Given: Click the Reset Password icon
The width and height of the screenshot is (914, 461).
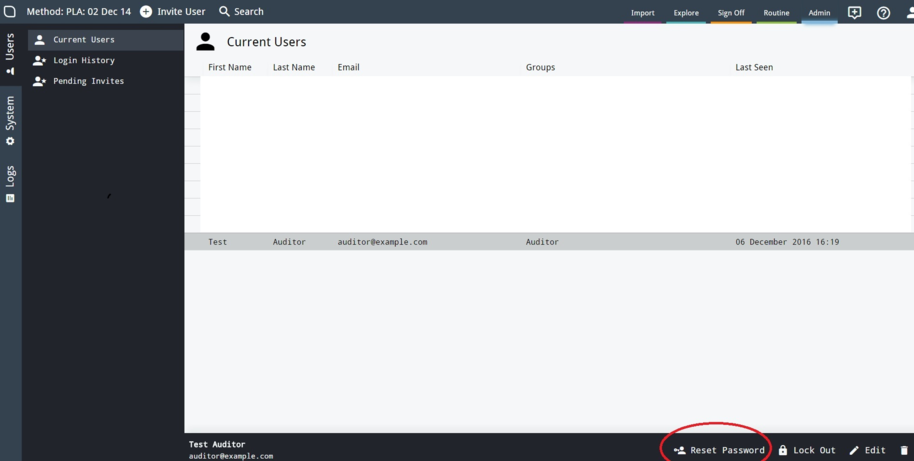Looking at the screenshot, I should [x=679, y=450].
